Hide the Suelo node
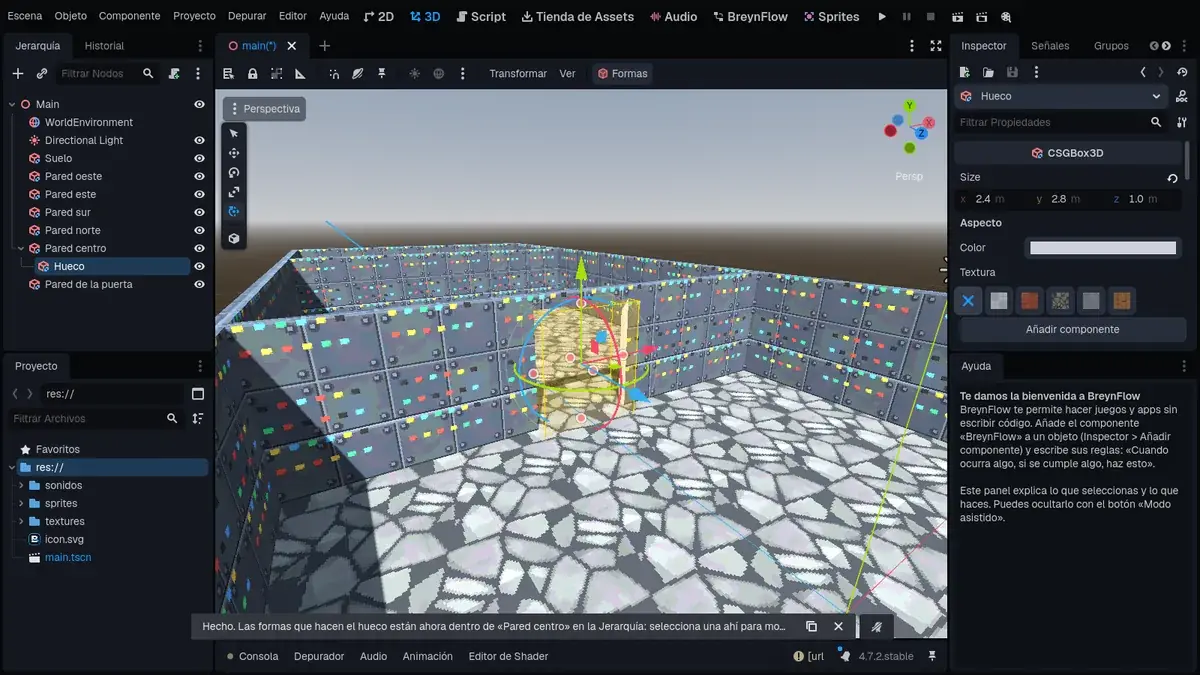This screenshot has height=675, width=1200. [x=199, y=158]
